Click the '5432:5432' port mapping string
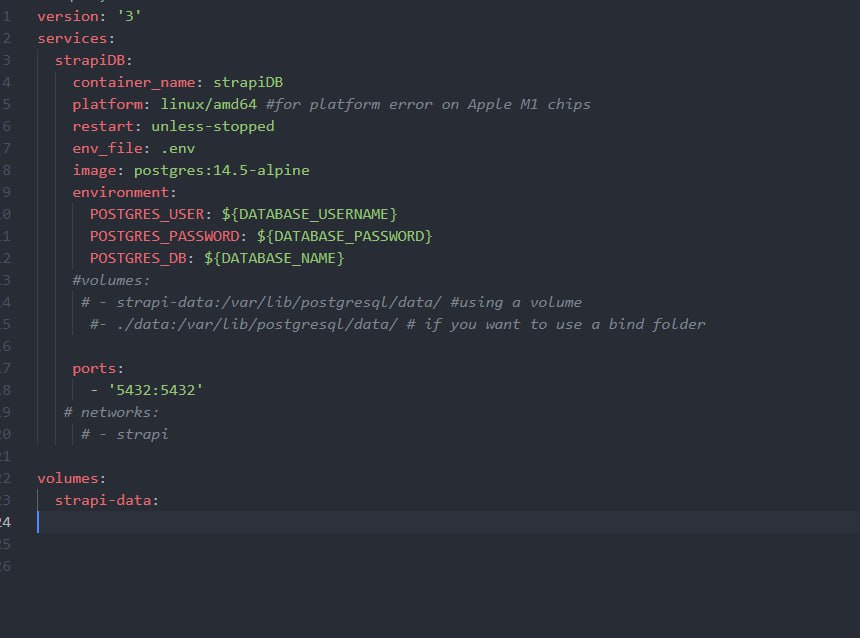860x638 pixels. point(156,390)
